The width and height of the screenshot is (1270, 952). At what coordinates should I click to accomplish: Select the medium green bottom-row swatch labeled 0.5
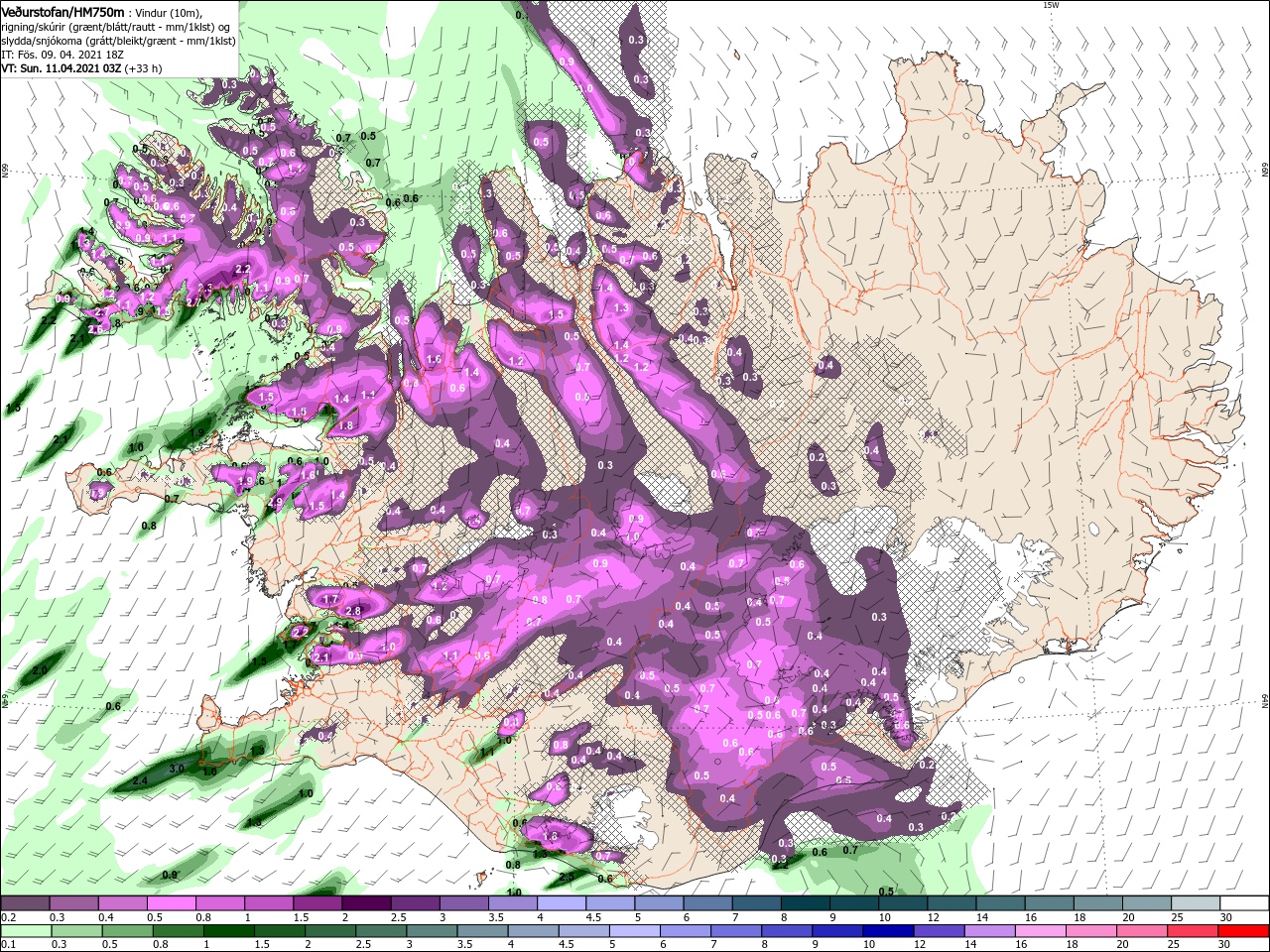tap(126, 931)
